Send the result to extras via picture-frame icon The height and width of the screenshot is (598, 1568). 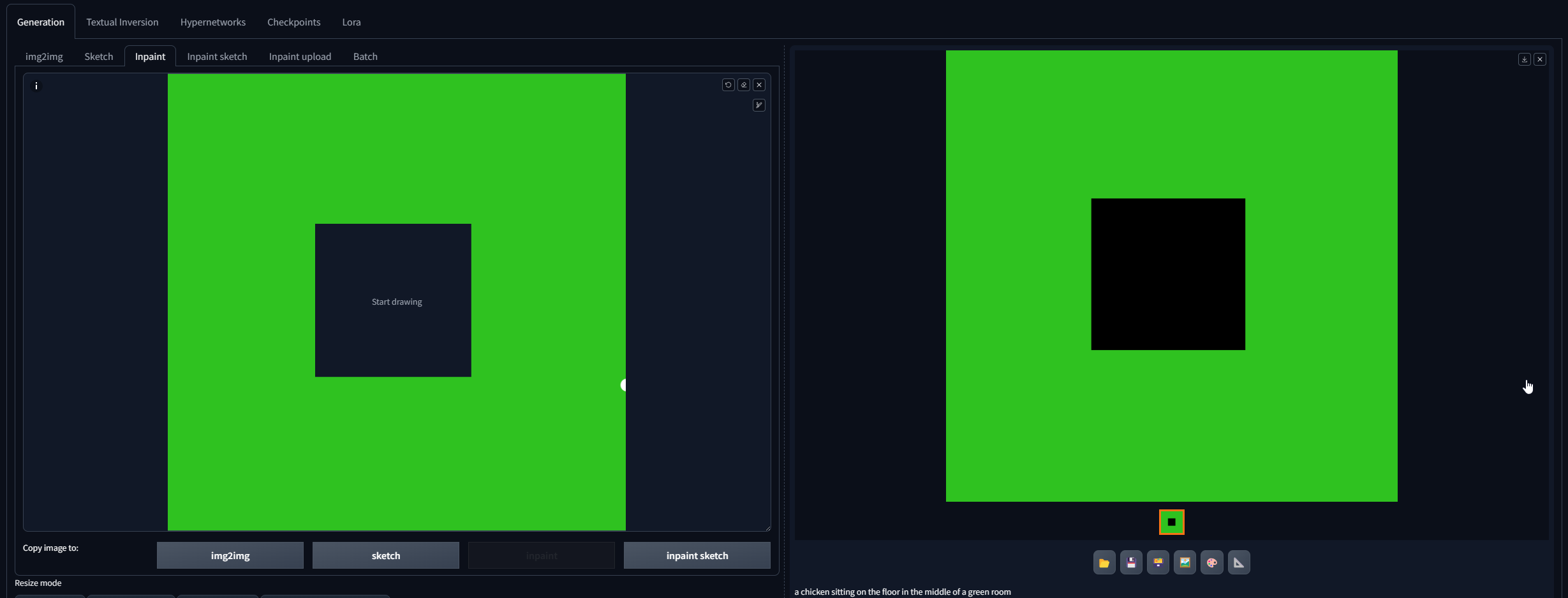[1185, 562]
